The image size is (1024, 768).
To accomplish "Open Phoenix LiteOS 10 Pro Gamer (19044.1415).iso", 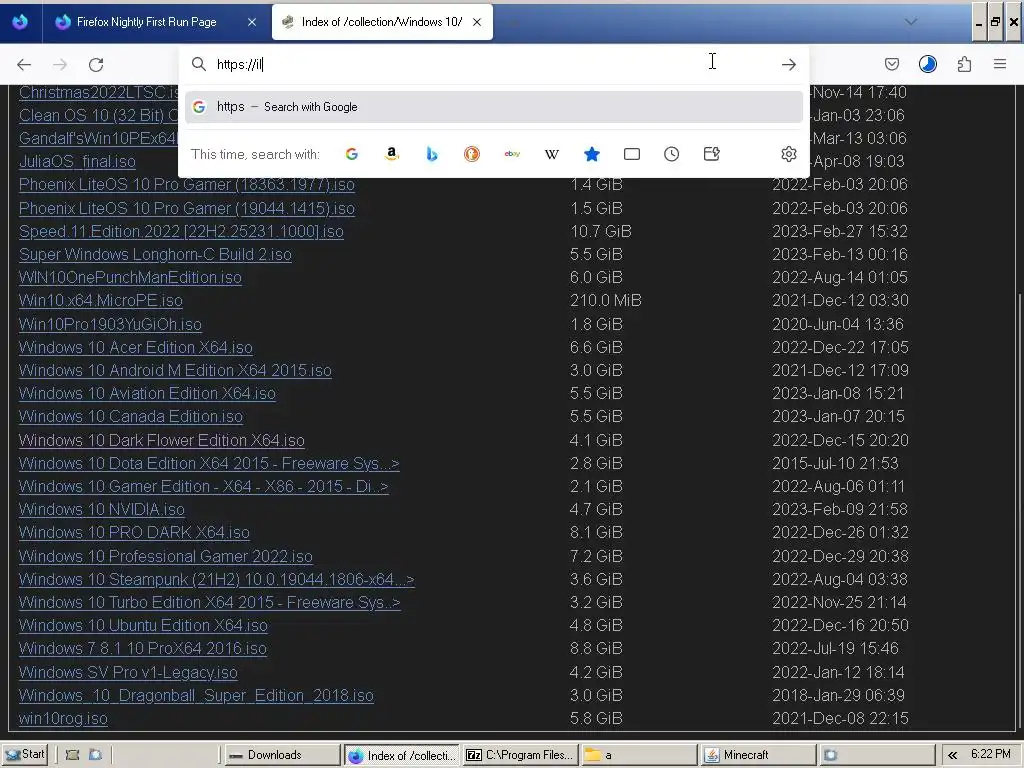I will point(187,208).
